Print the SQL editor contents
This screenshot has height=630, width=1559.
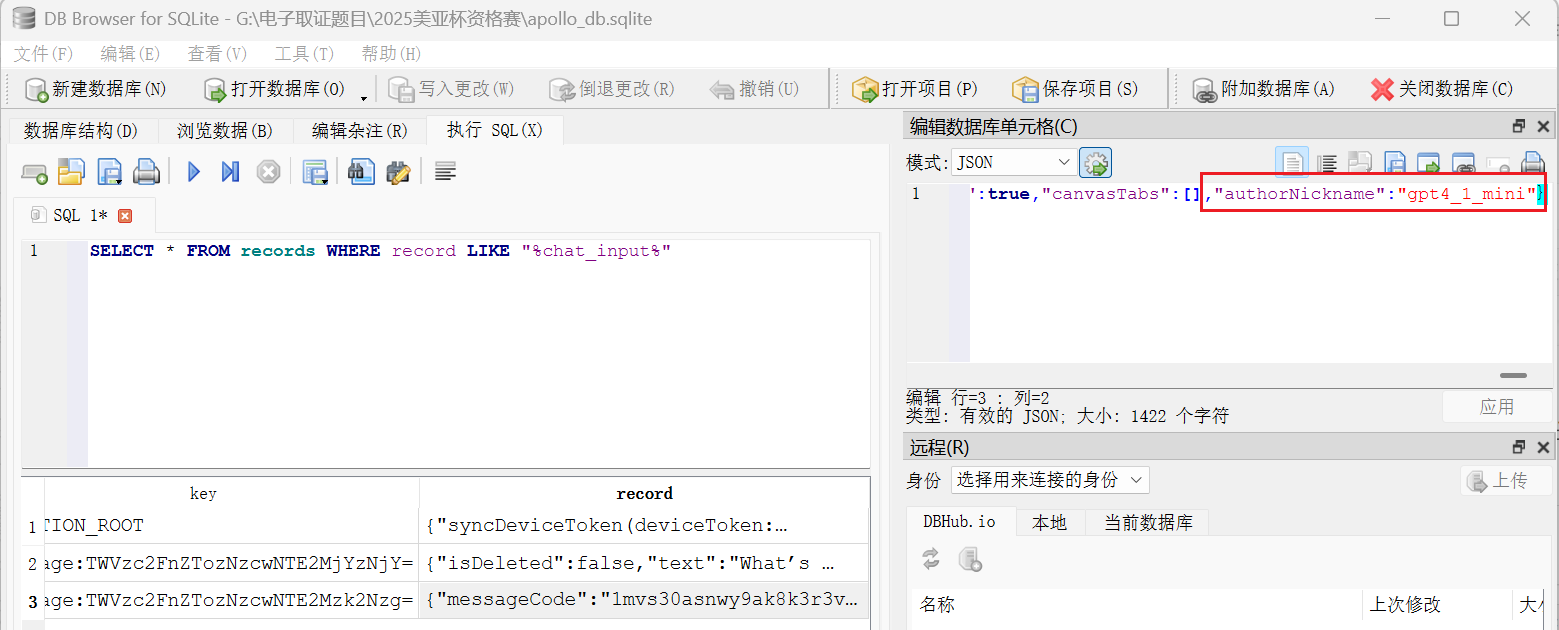pyautogui.click(x=146, y=172)
